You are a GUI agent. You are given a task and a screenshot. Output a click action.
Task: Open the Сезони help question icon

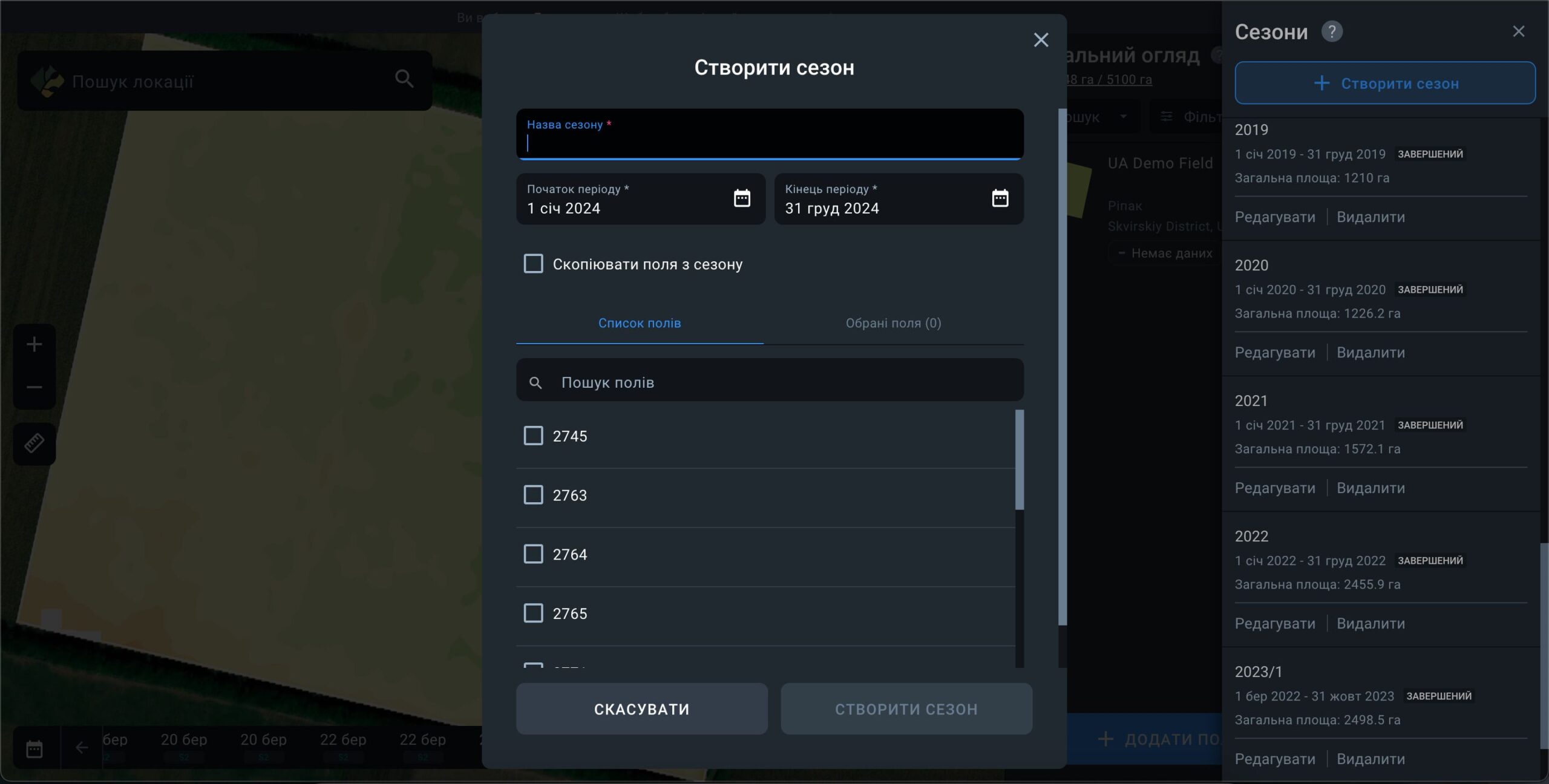(x=1331, y=31)
